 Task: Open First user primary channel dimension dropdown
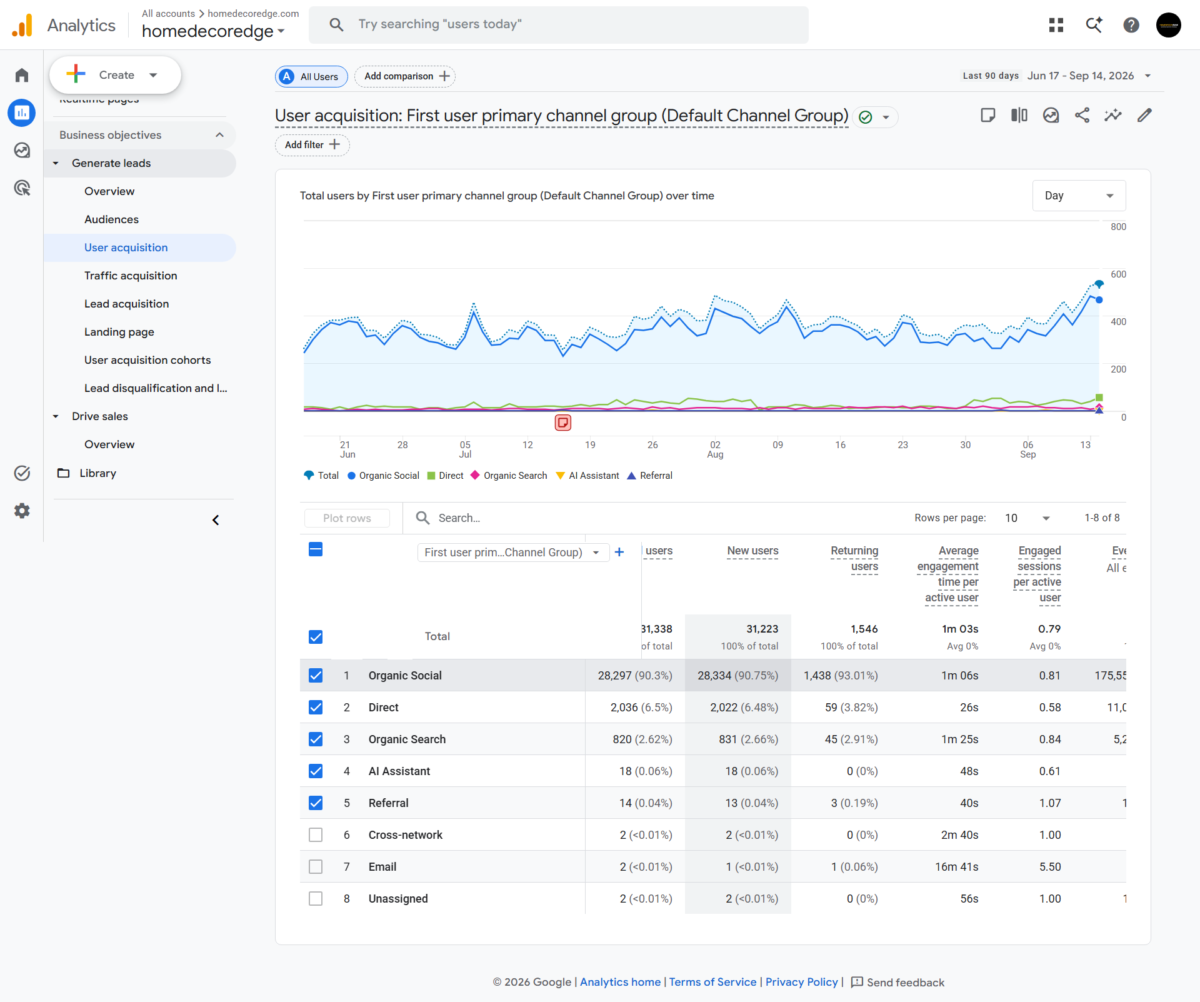[513, 552]
